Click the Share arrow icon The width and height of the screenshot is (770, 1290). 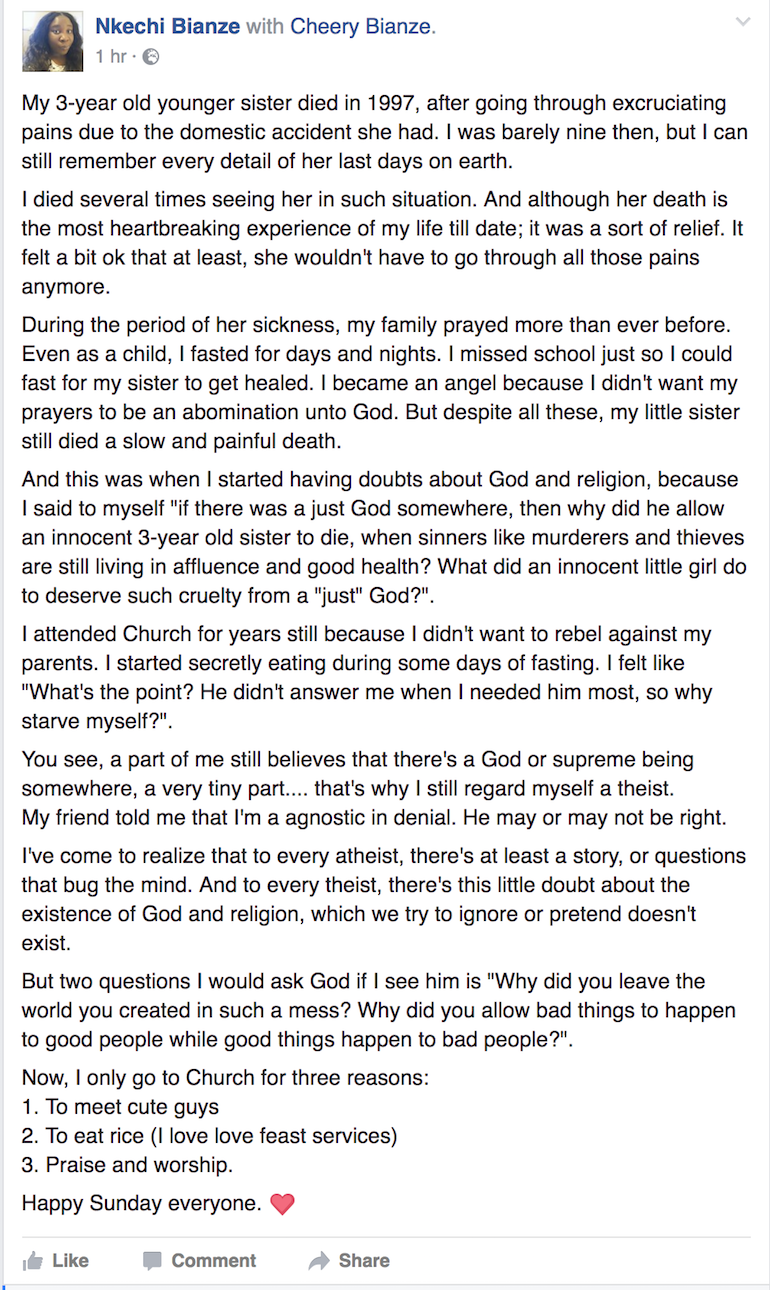coord(319,1261)
